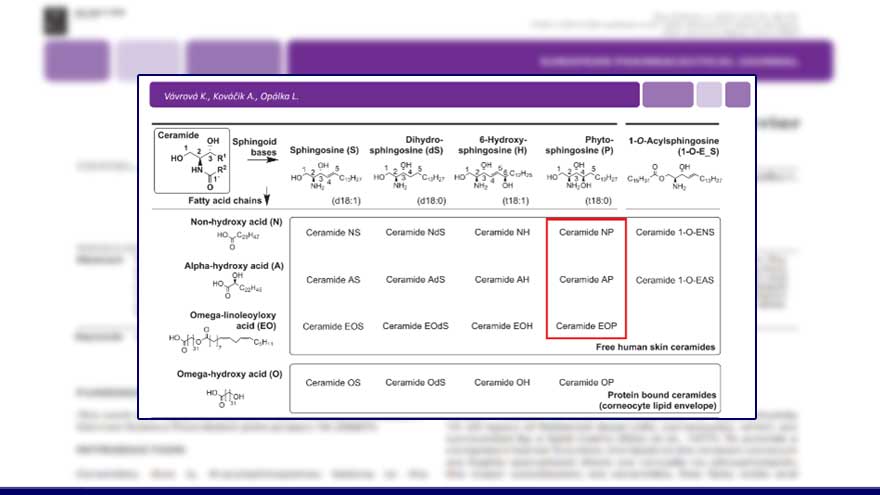Click the lightest purple square in header
Image resolution: width=880 pixels, height=495 pixels.
tap(709, 95)
